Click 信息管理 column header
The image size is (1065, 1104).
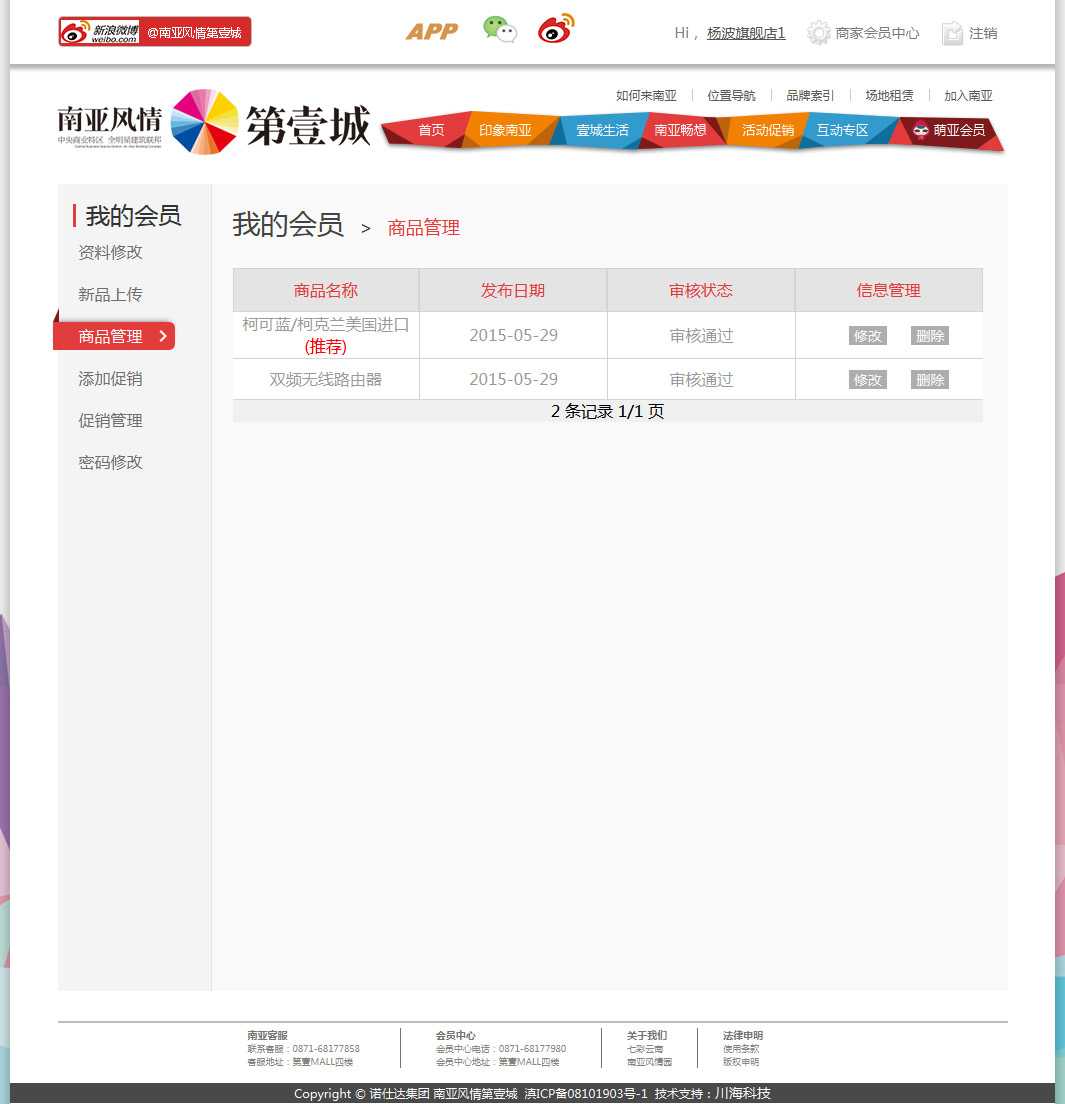[888, 290]
